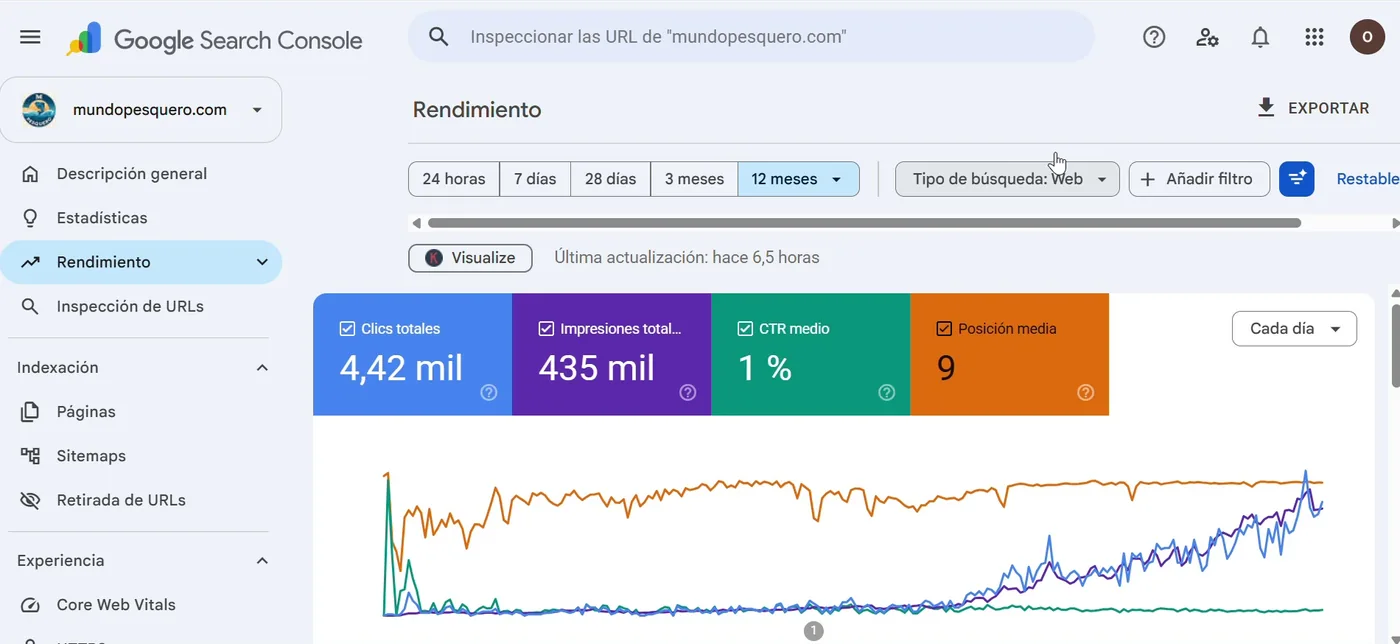Select the 28 días range tab
Image resolution: width=1400 pixels, height=644 pixels.
point(610,179)
